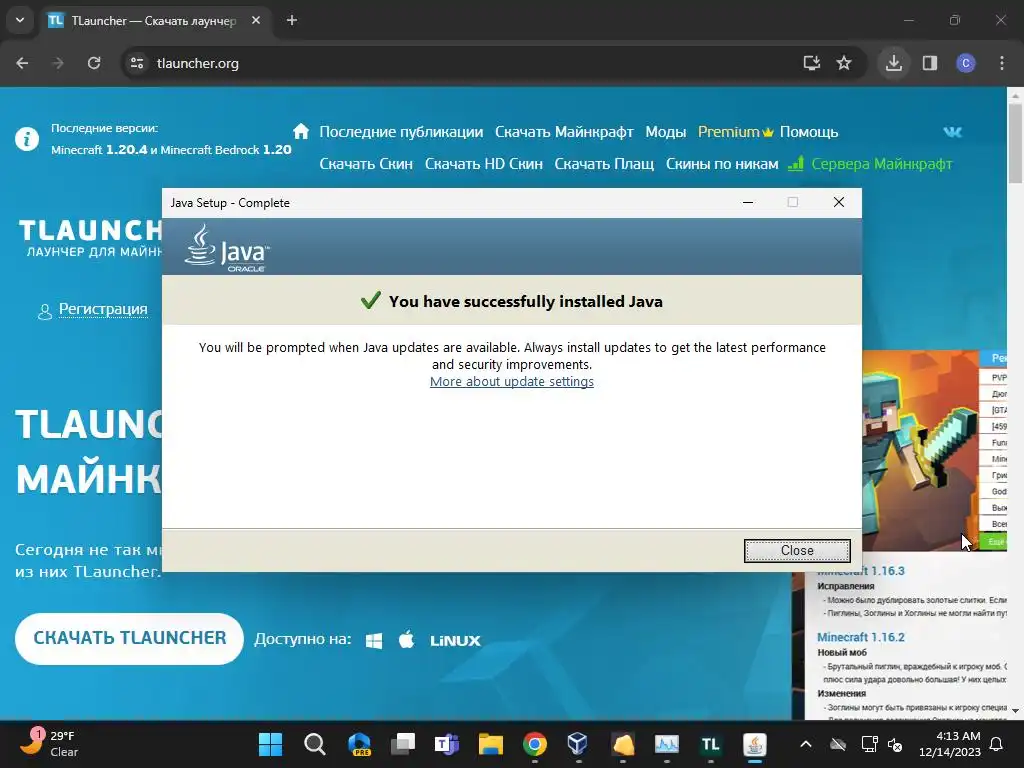Open Chrome downloads panel

(893, 63)
